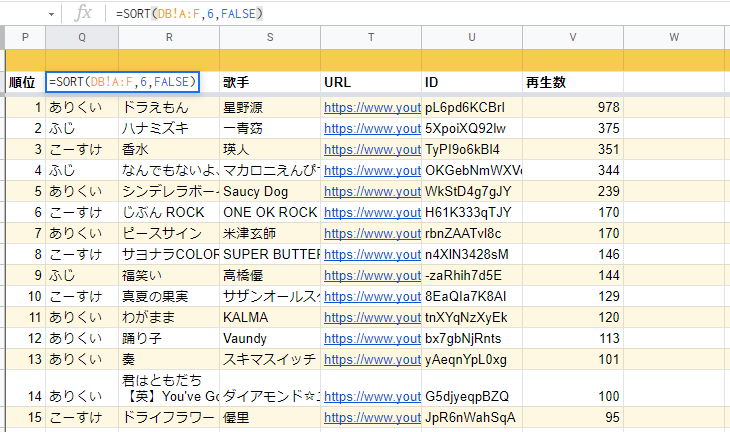This screenshot has width=730, height=432.
Task: Select the play count cell 978
Action: click(x=573, y=107)
